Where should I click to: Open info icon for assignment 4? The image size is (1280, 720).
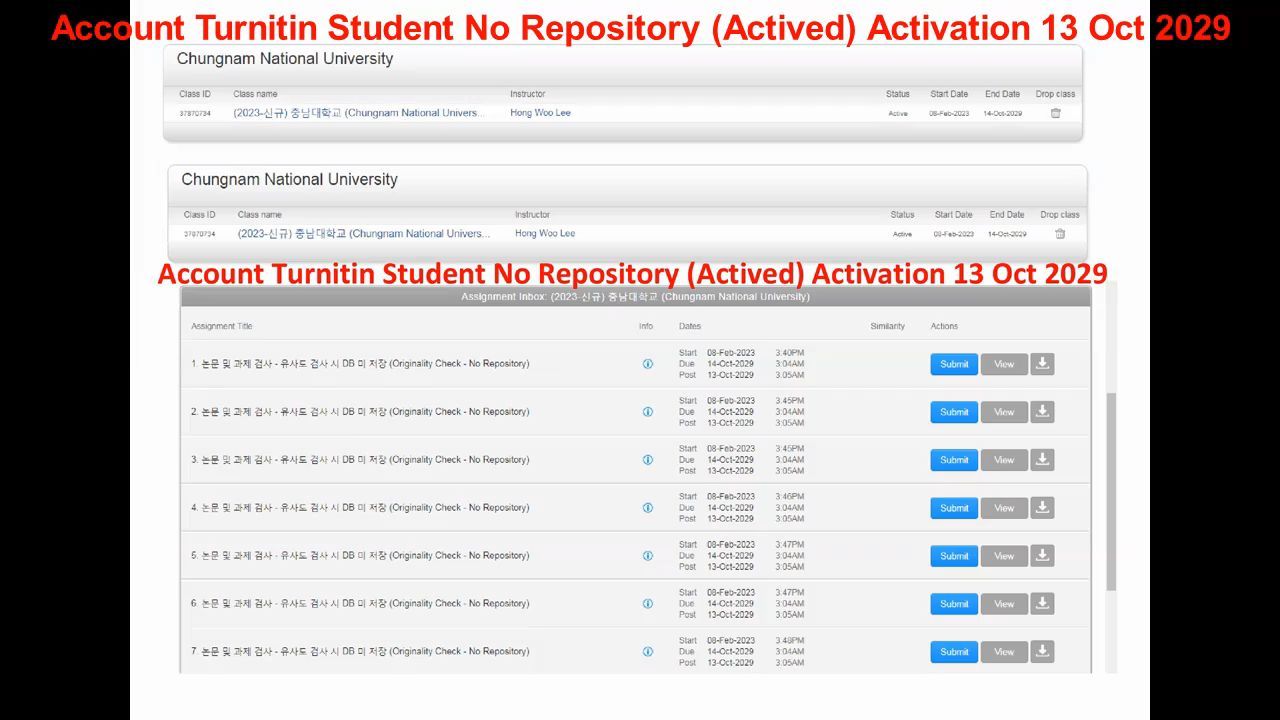click(648, 508)
